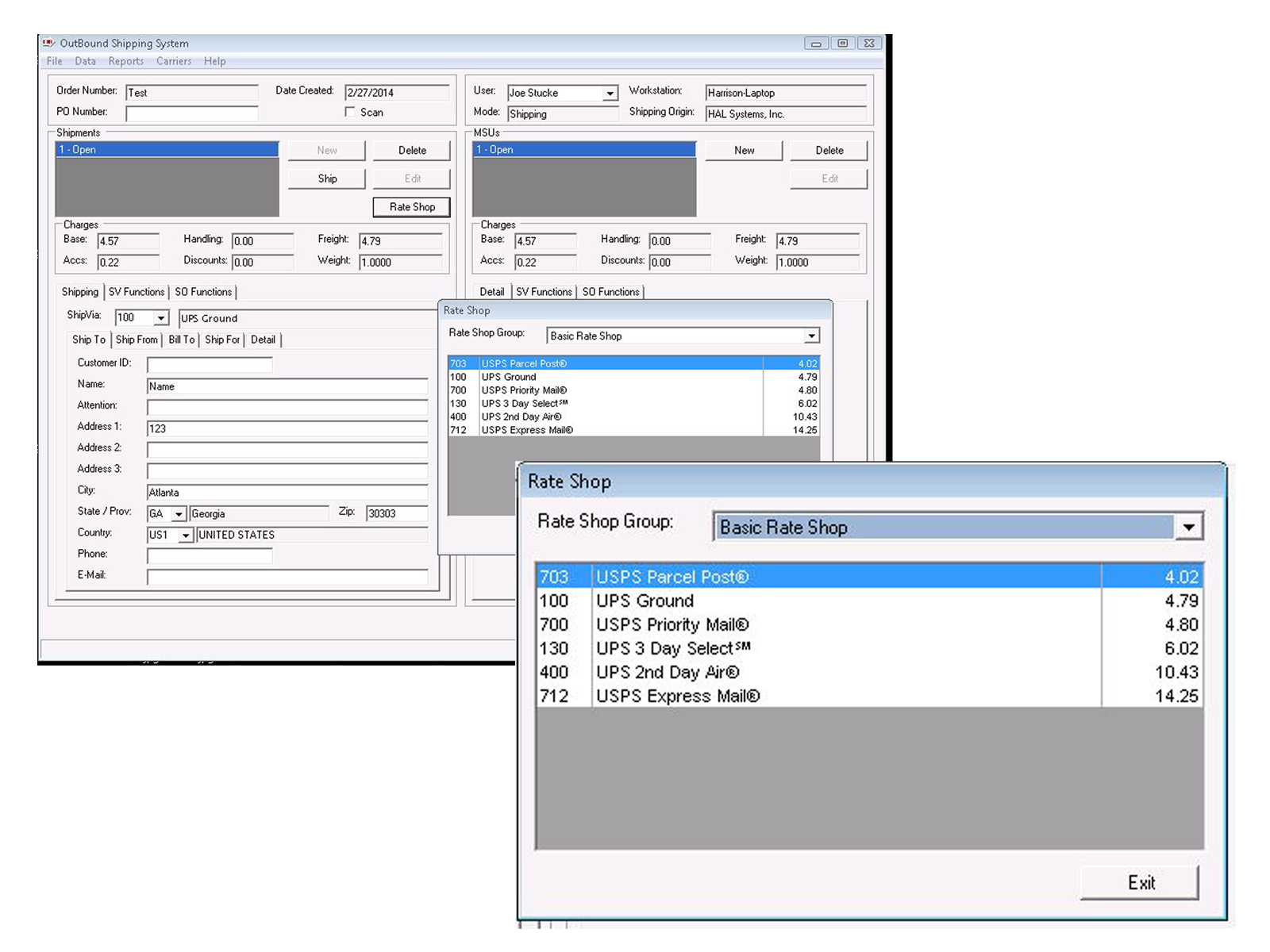Screen dimensions: 1270x952
Task: Expand Rate Shop Group dropdown in small dialog
Action: [x=811, y=336]
